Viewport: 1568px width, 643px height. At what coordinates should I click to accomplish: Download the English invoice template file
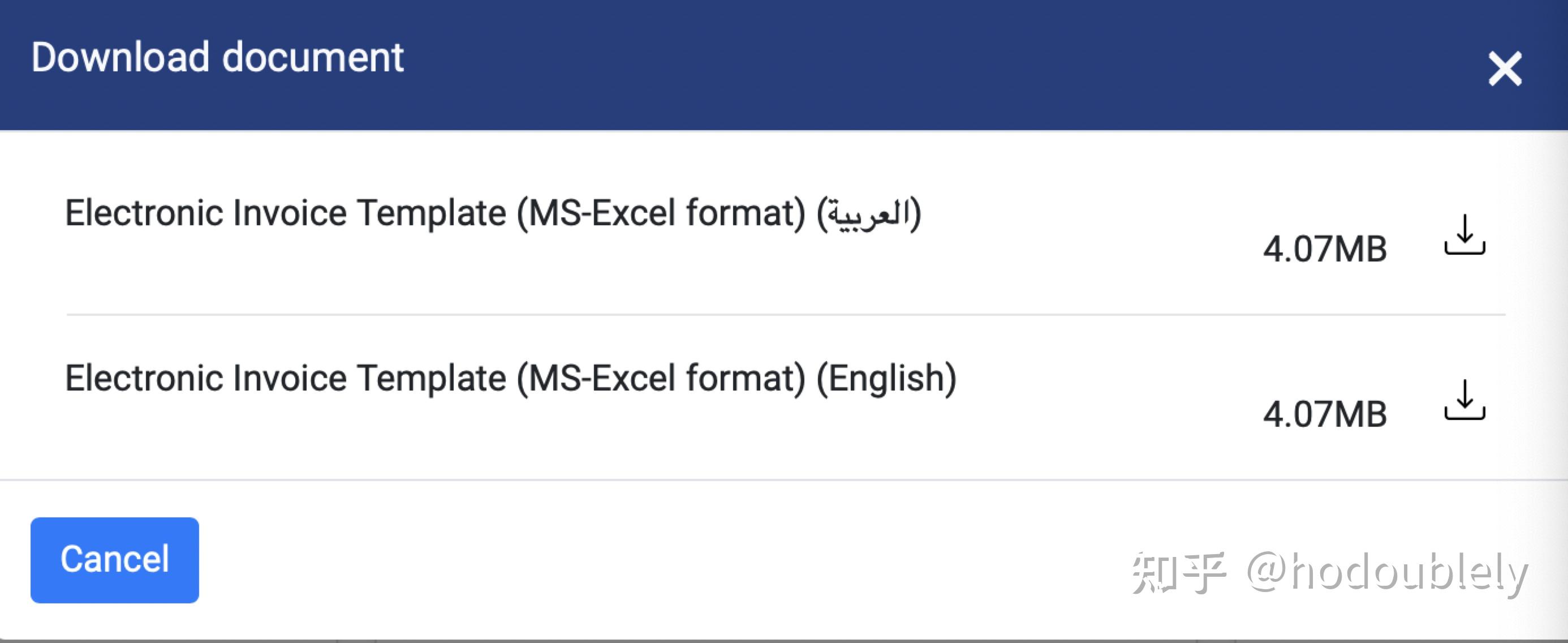pos(1464,401)
